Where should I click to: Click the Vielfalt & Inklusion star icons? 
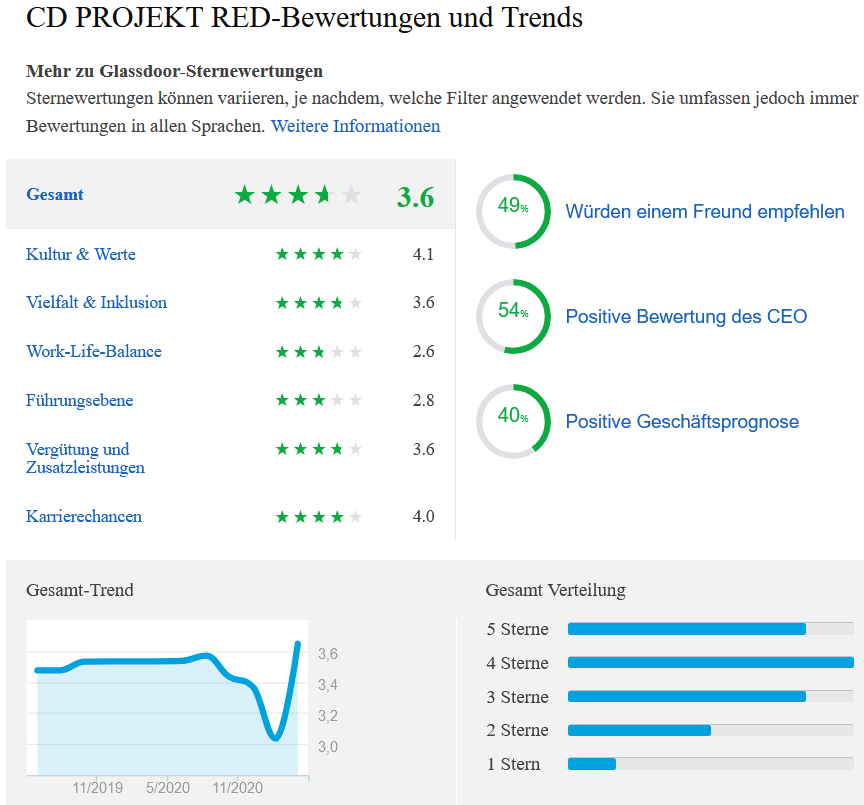tap(318, 302)
